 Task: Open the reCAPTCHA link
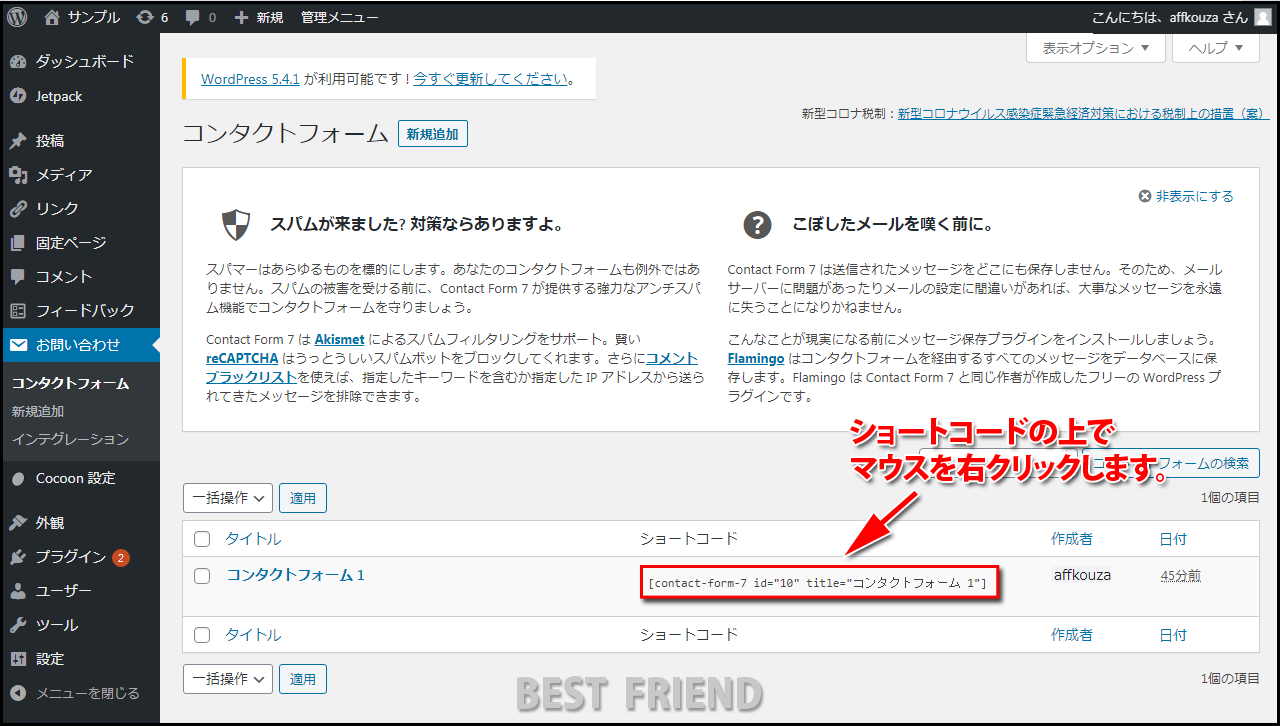click(x=243, y=358)
